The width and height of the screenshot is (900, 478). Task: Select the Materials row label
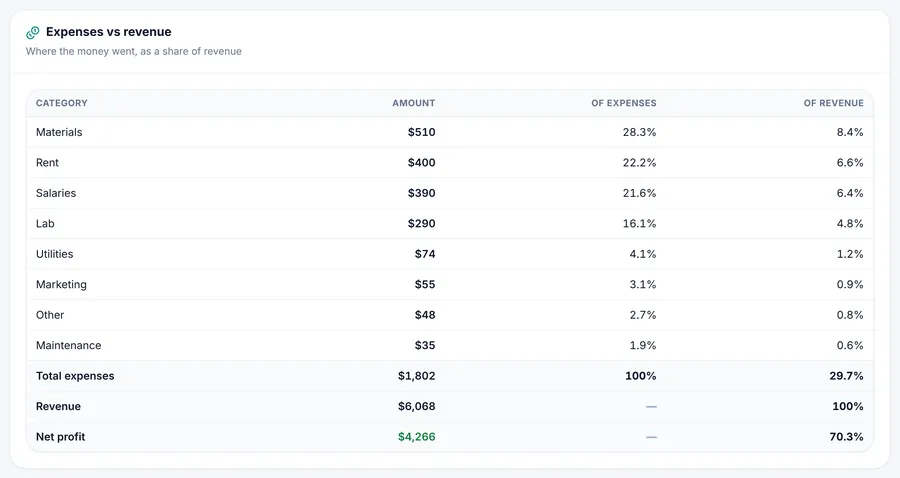pos(59,132)
